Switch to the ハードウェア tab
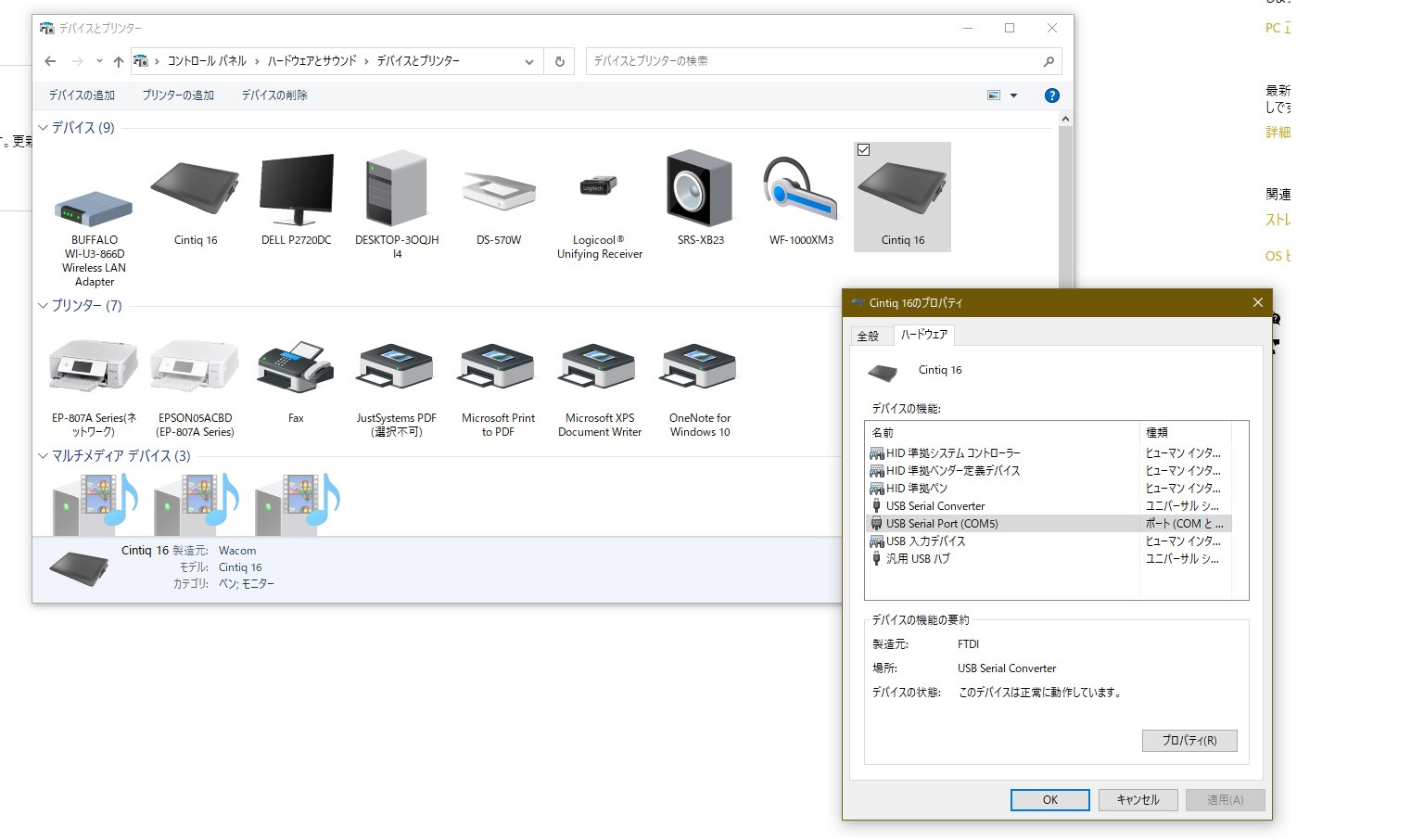Screen dimensions: 1424x840 [x=923, y=334]
